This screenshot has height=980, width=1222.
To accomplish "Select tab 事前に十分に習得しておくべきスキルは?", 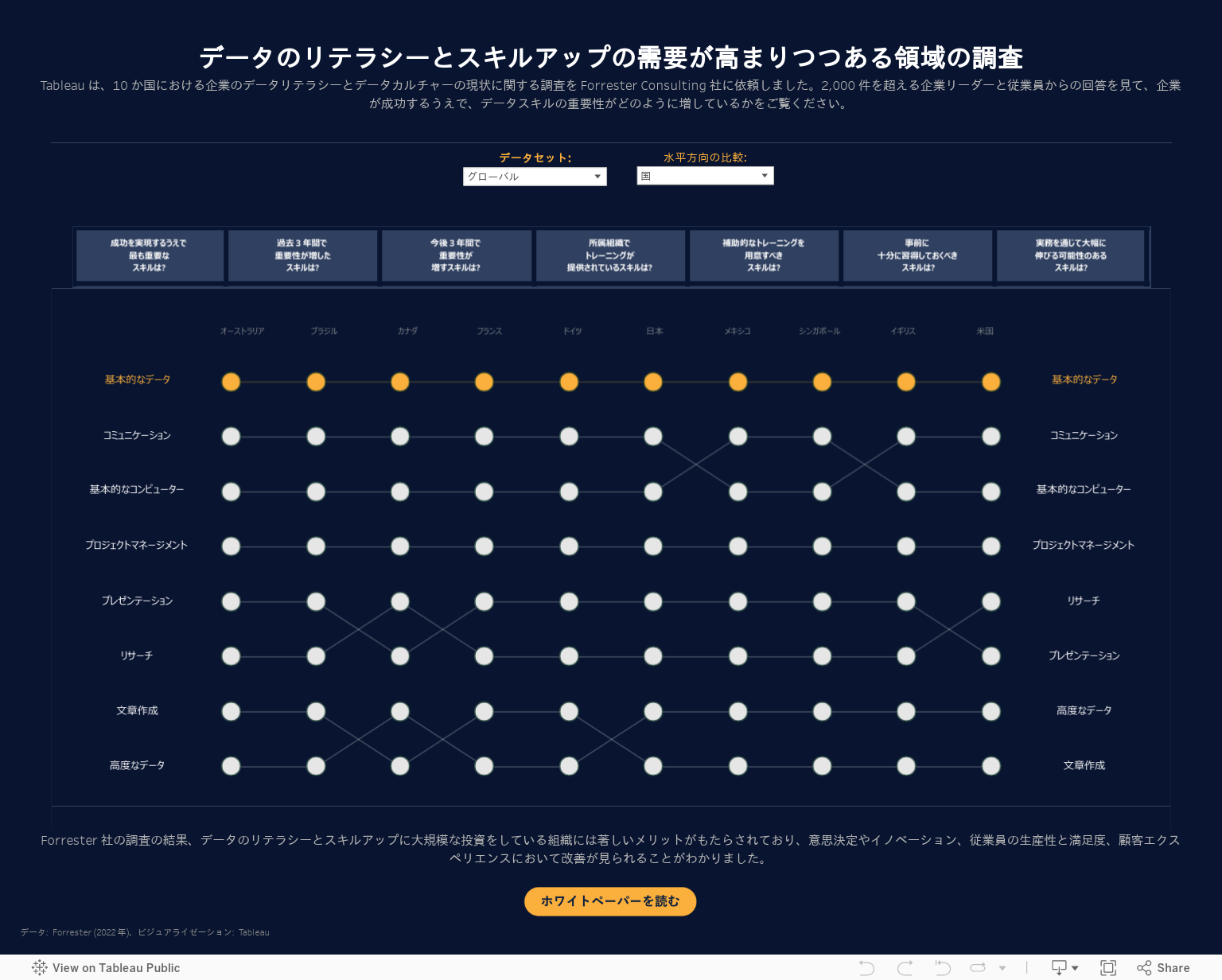I will pos(917,255).
